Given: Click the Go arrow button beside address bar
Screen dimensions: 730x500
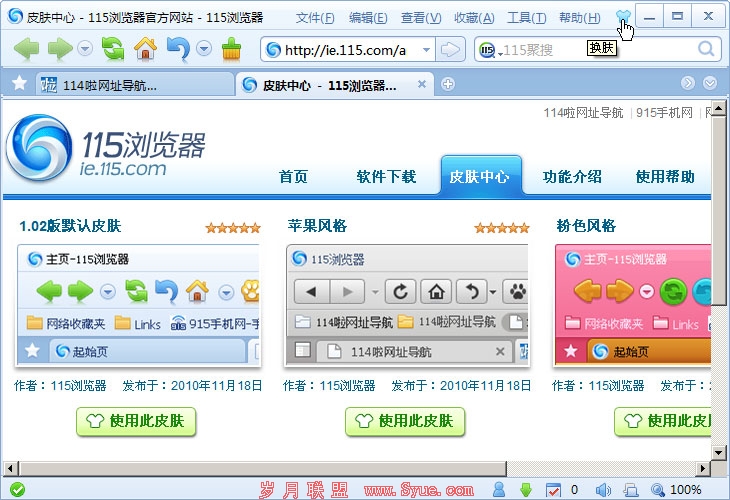Looking at the screenshot, I should (x=450, y=49).
